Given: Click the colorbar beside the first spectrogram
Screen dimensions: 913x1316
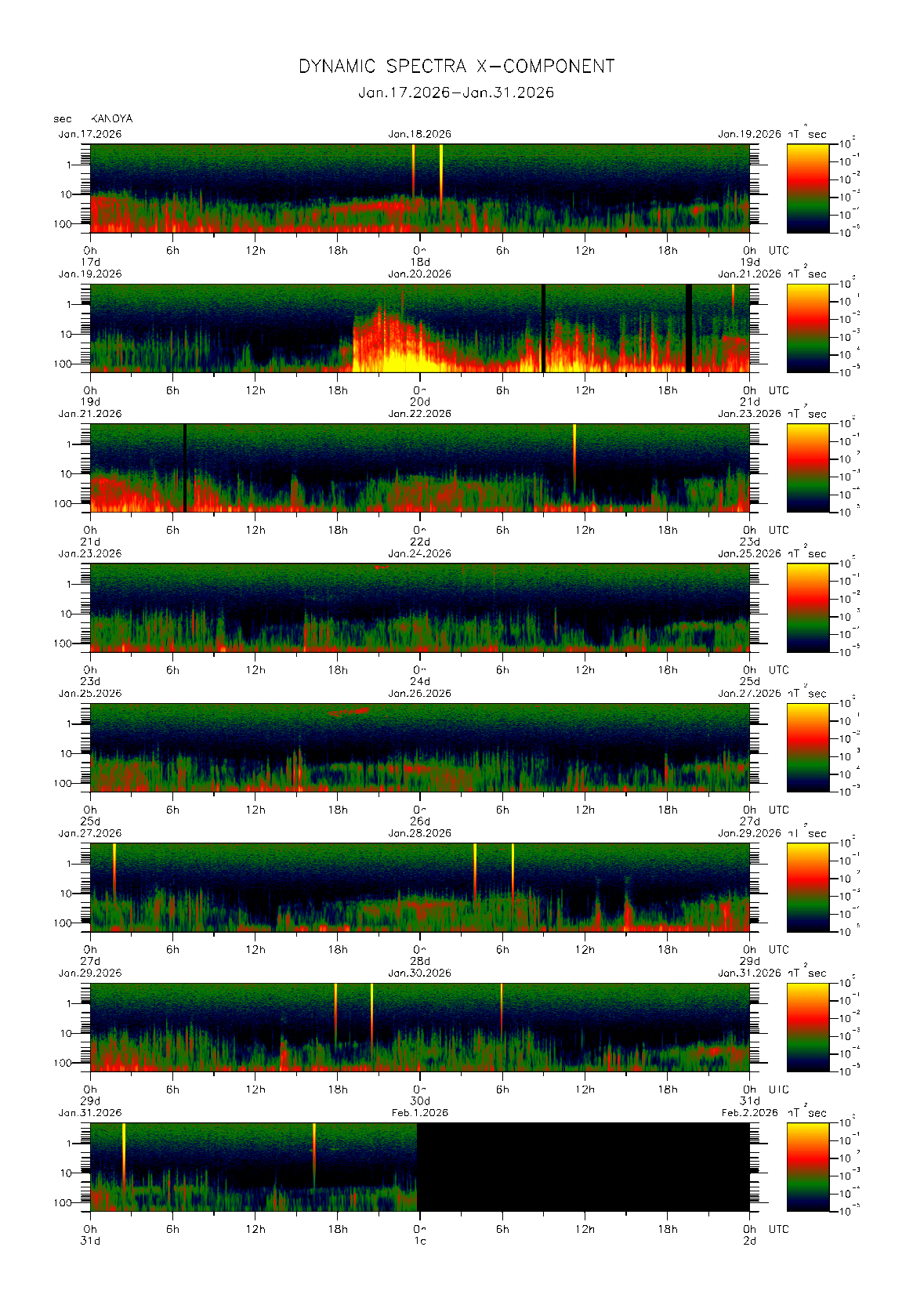Looking at the screenshot, I should pos(807,187).
